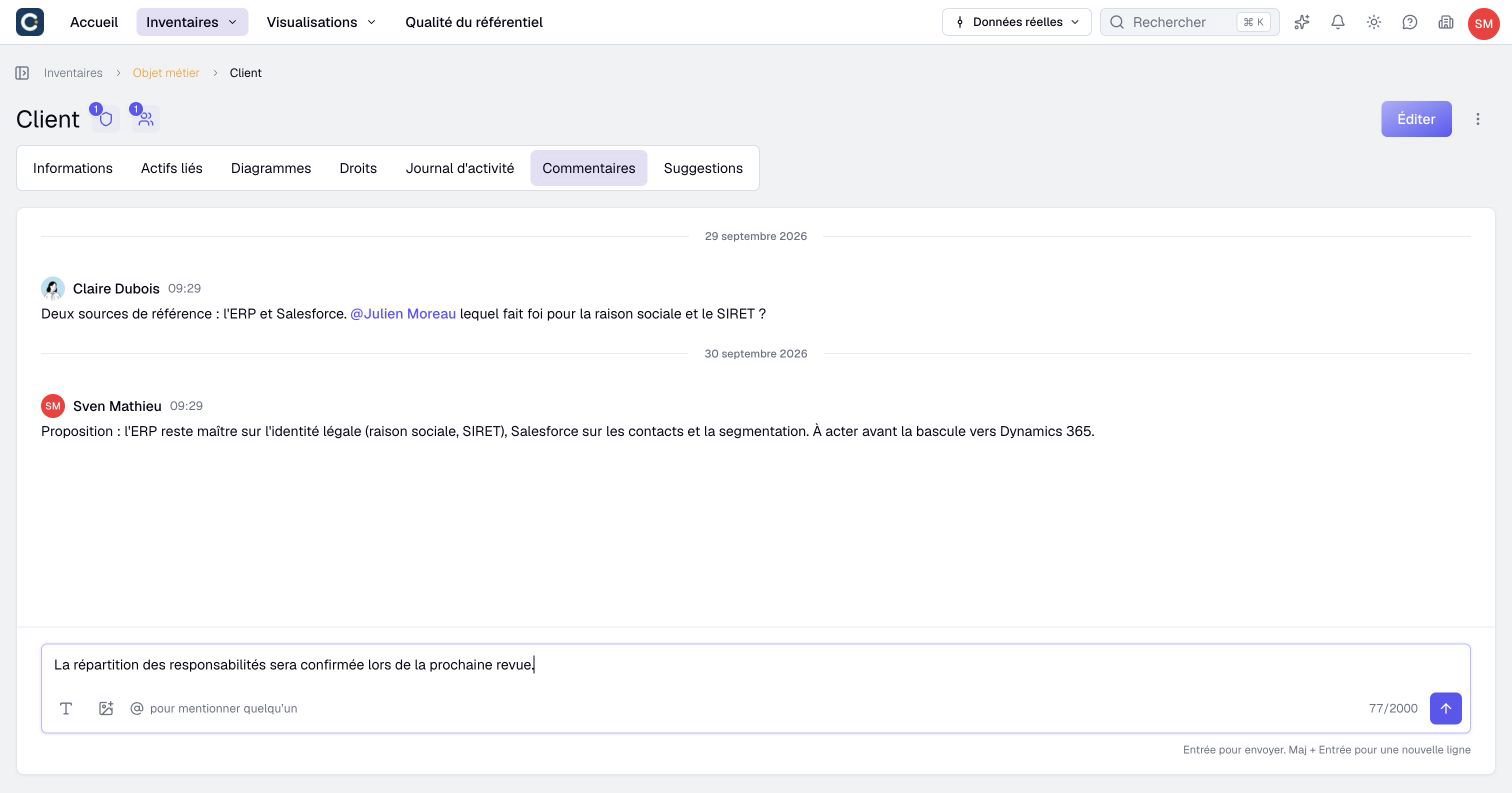Switch to the Journal d'activité tab
The image size is (1512, 793).
tap(460, 168)
